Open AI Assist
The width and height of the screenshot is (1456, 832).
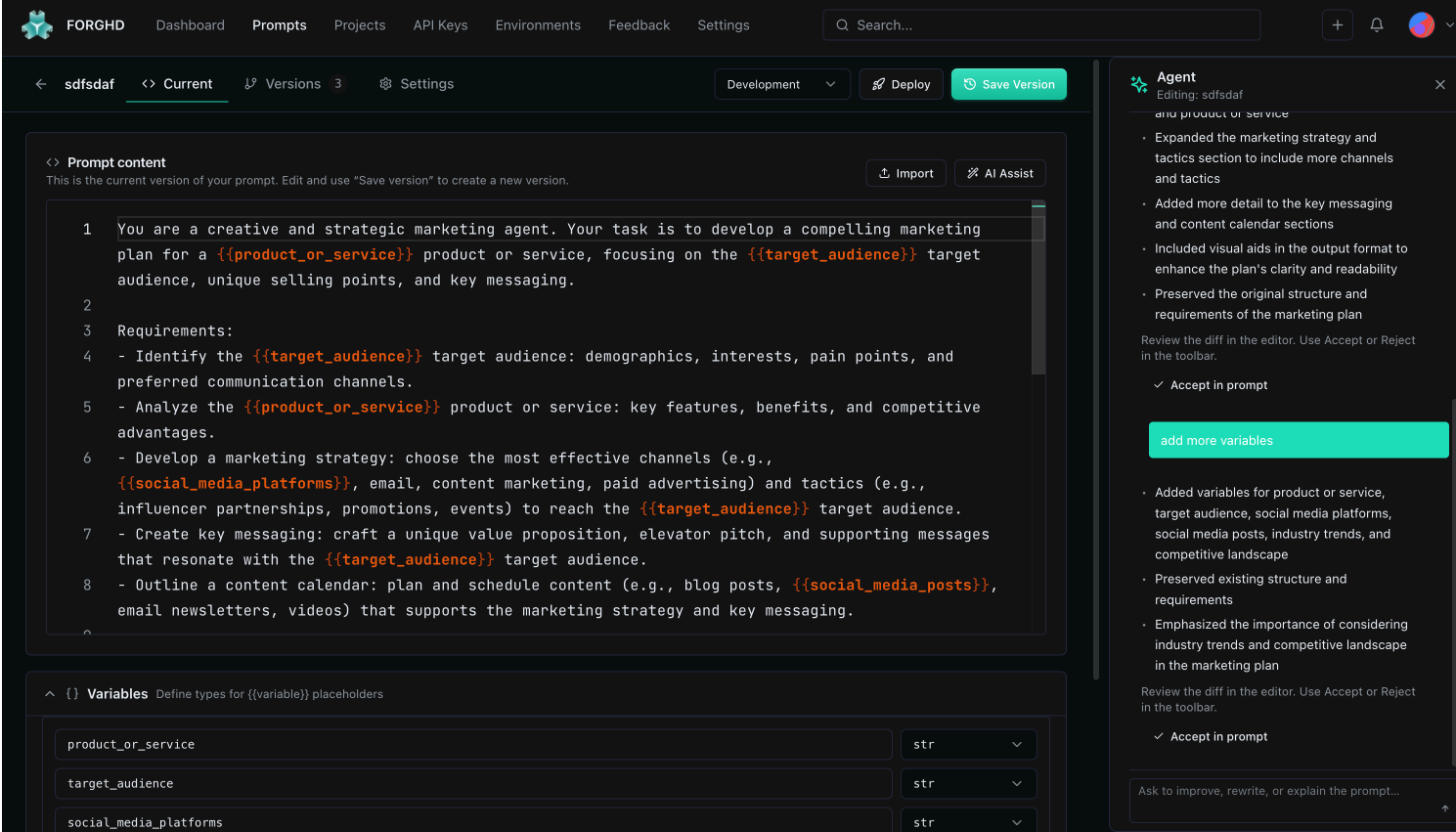[1000, 173]
